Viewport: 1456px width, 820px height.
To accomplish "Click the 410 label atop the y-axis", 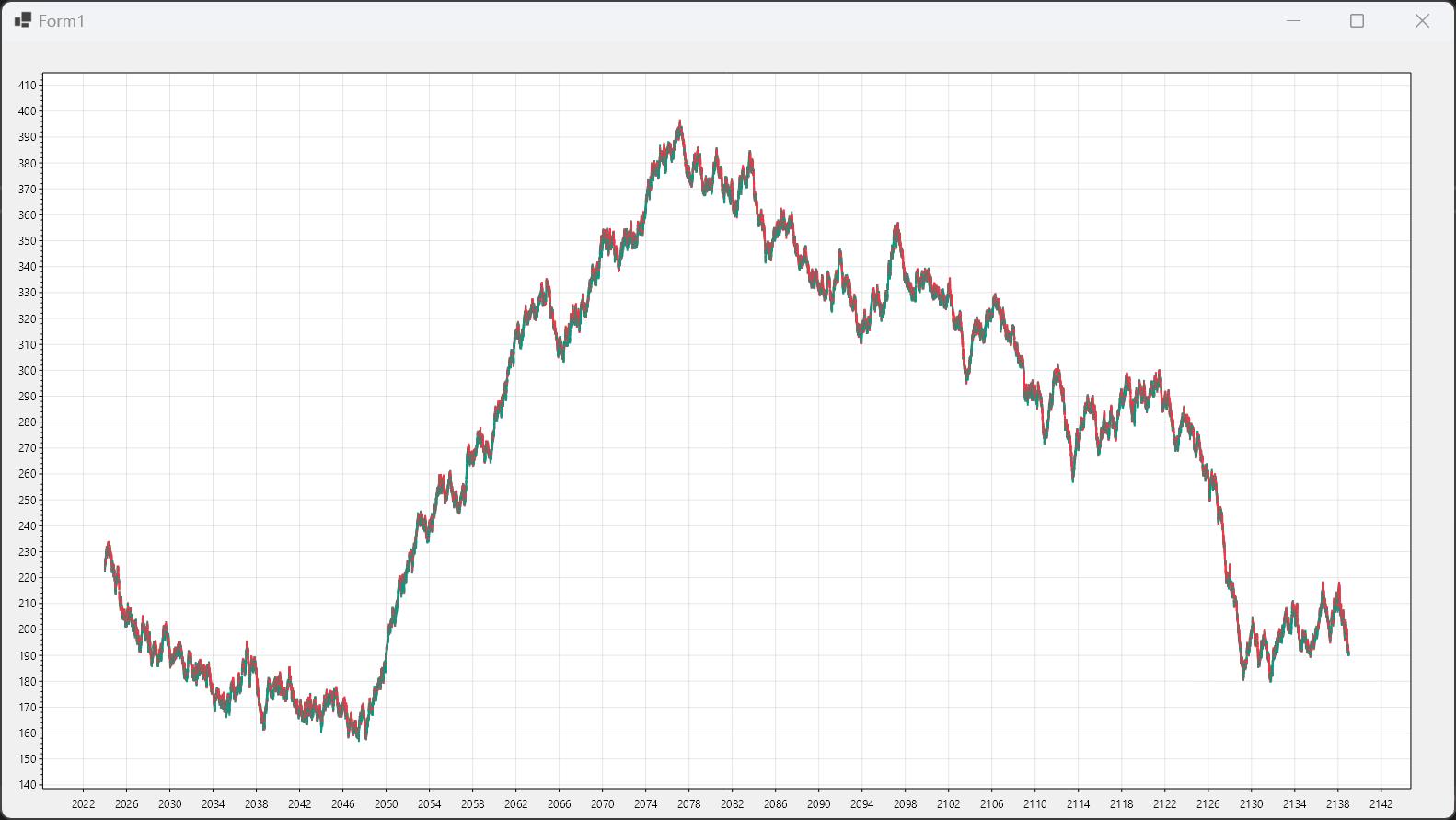I will [x=28, y=86].
